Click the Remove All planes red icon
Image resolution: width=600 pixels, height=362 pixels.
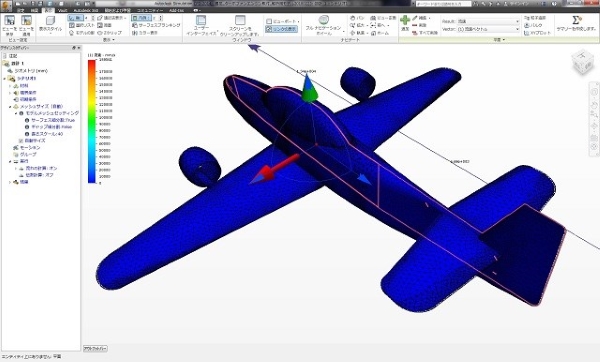pyautogui.click(x=415, y=33)
